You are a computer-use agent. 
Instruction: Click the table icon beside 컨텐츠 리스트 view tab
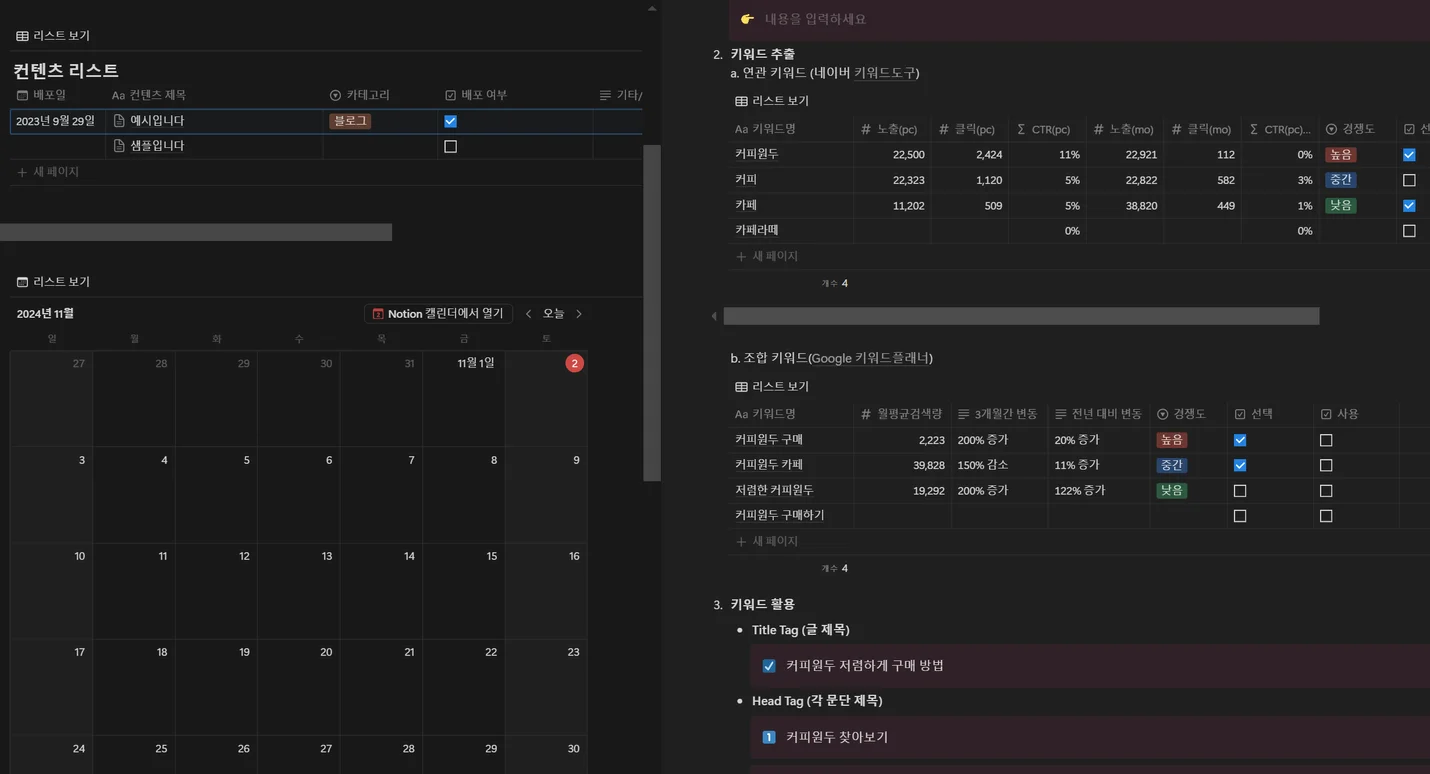[22, 36]
